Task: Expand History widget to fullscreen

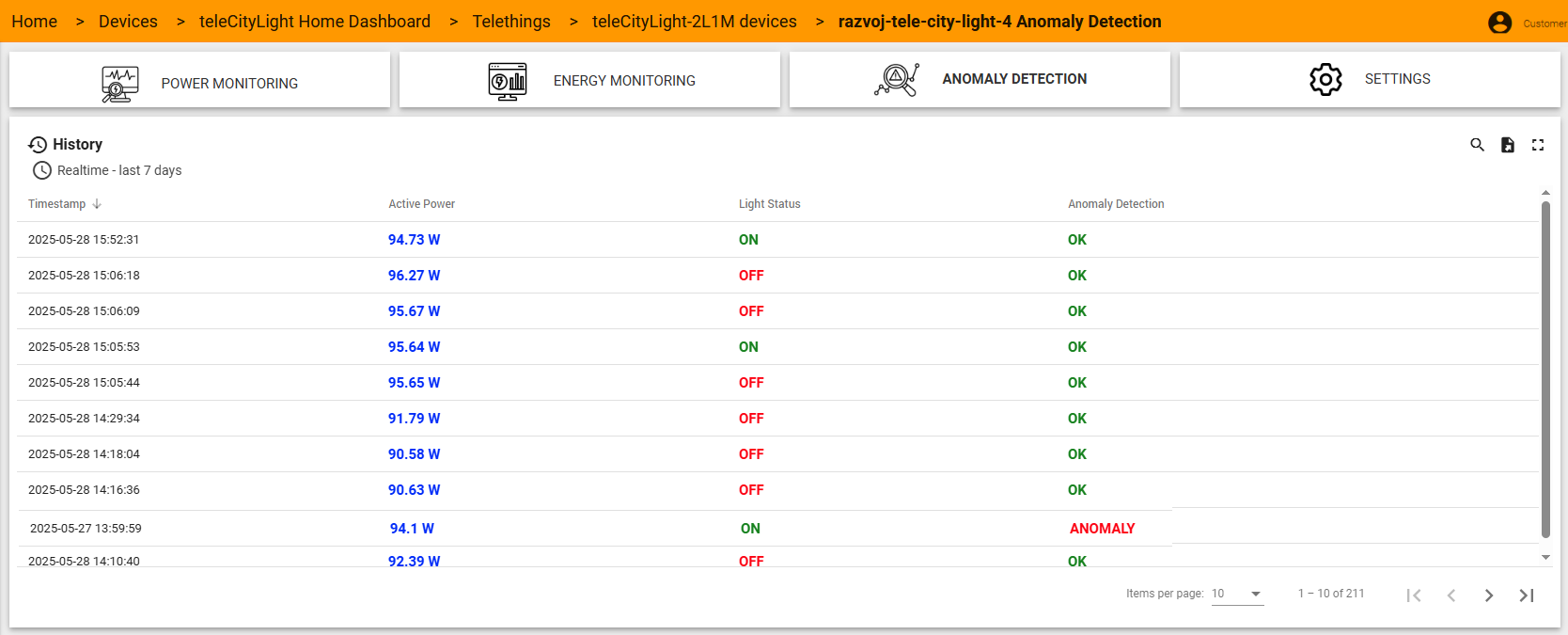Action: (1538, 145)
